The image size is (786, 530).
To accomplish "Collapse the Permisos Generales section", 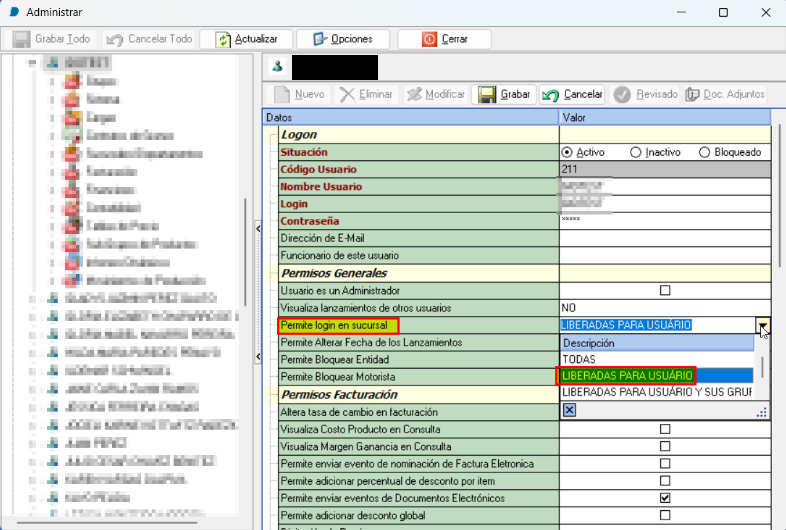I will coord(273,275).
